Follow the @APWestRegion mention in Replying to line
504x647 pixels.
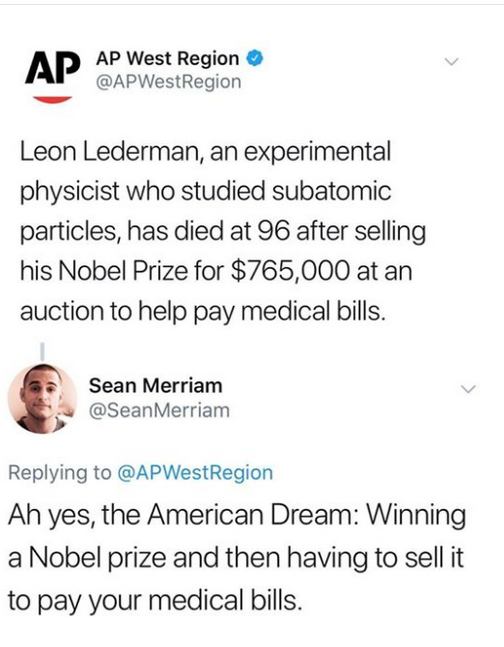coord(195,472)
